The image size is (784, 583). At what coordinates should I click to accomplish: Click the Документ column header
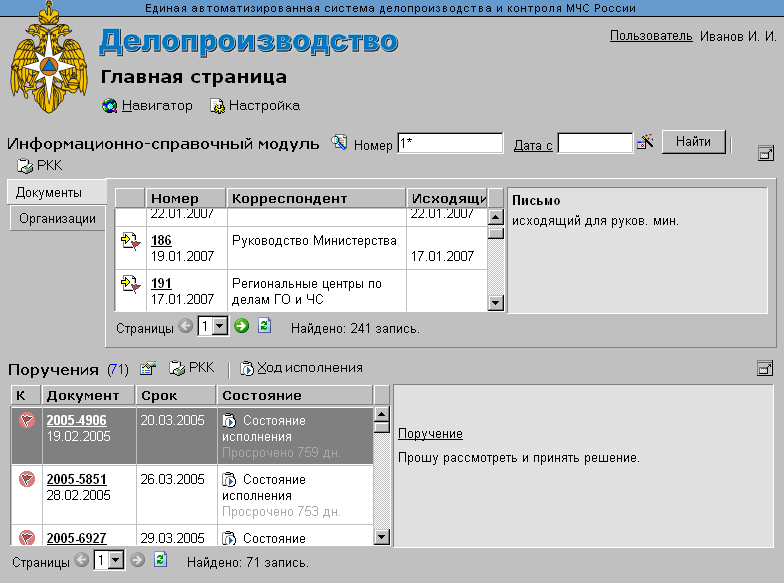pyautogui.click(x=88, y=395)
